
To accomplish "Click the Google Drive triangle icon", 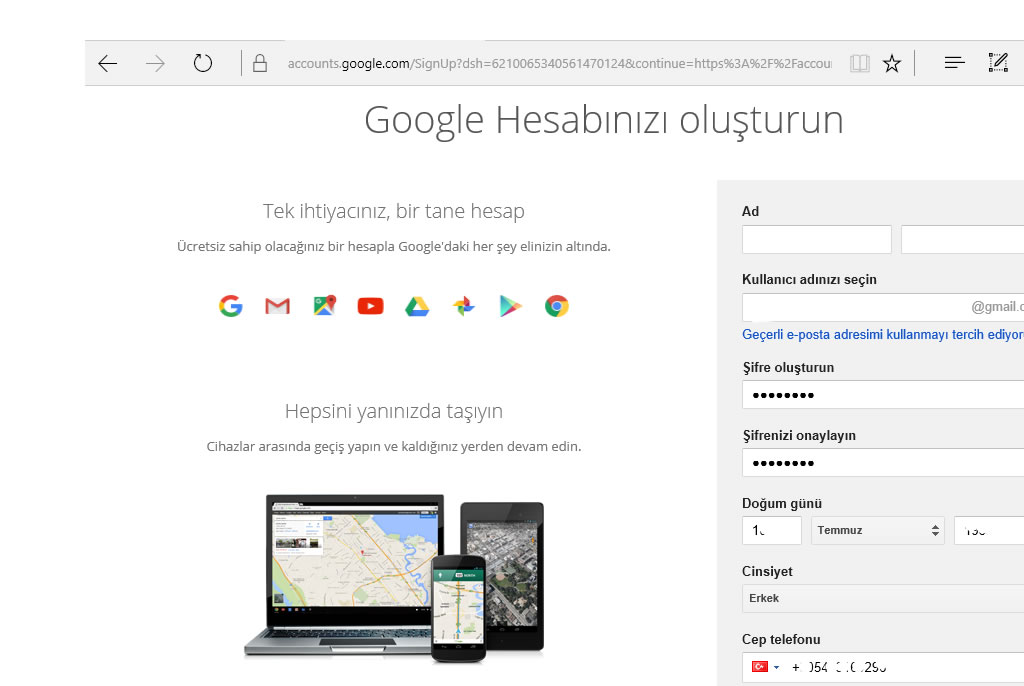I will click(x=417, y=306).
